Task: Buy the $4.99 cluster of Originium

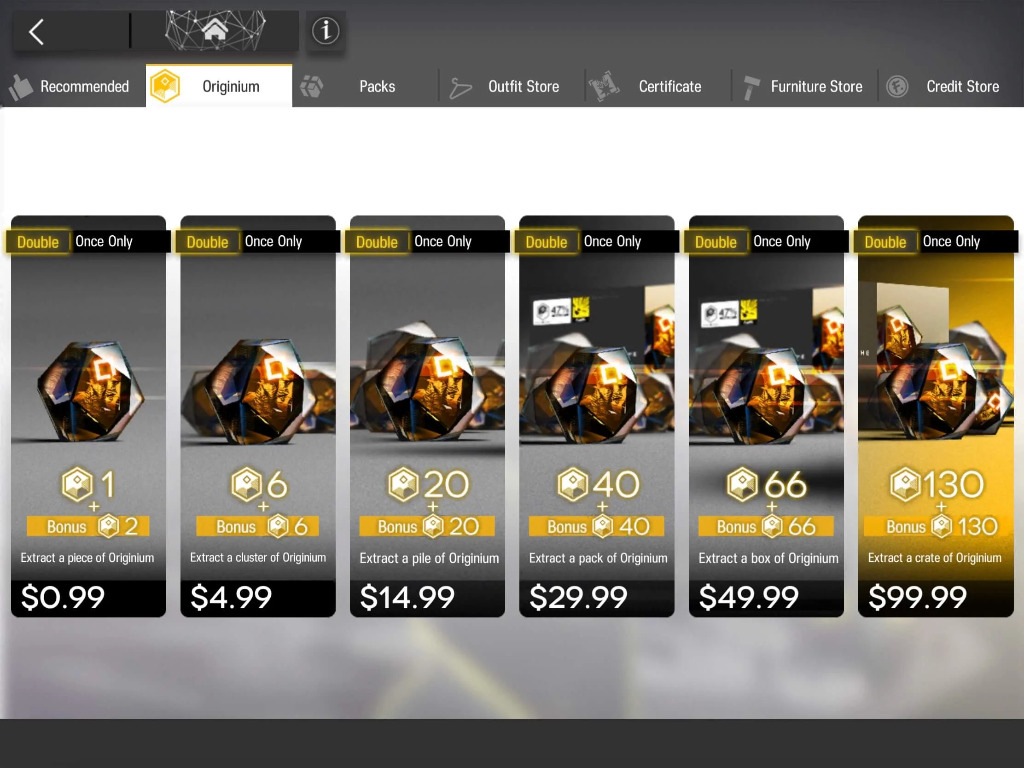Action: pyautogui.click(x=258, y=416)
